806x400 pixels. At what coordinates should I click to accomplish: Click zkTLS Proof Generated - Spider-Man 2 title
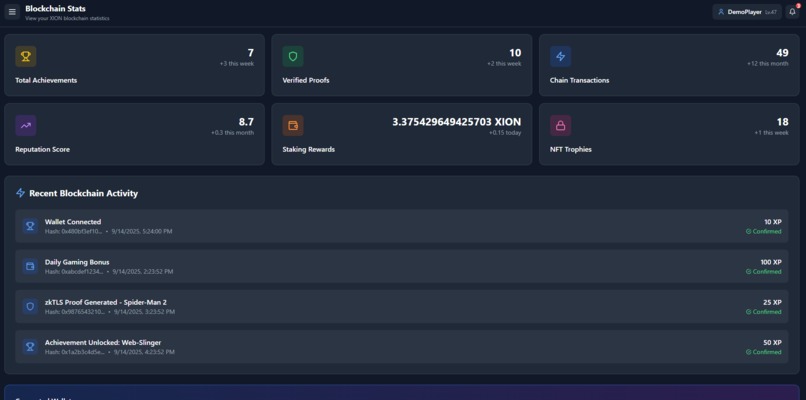click(x=106, y=302)
